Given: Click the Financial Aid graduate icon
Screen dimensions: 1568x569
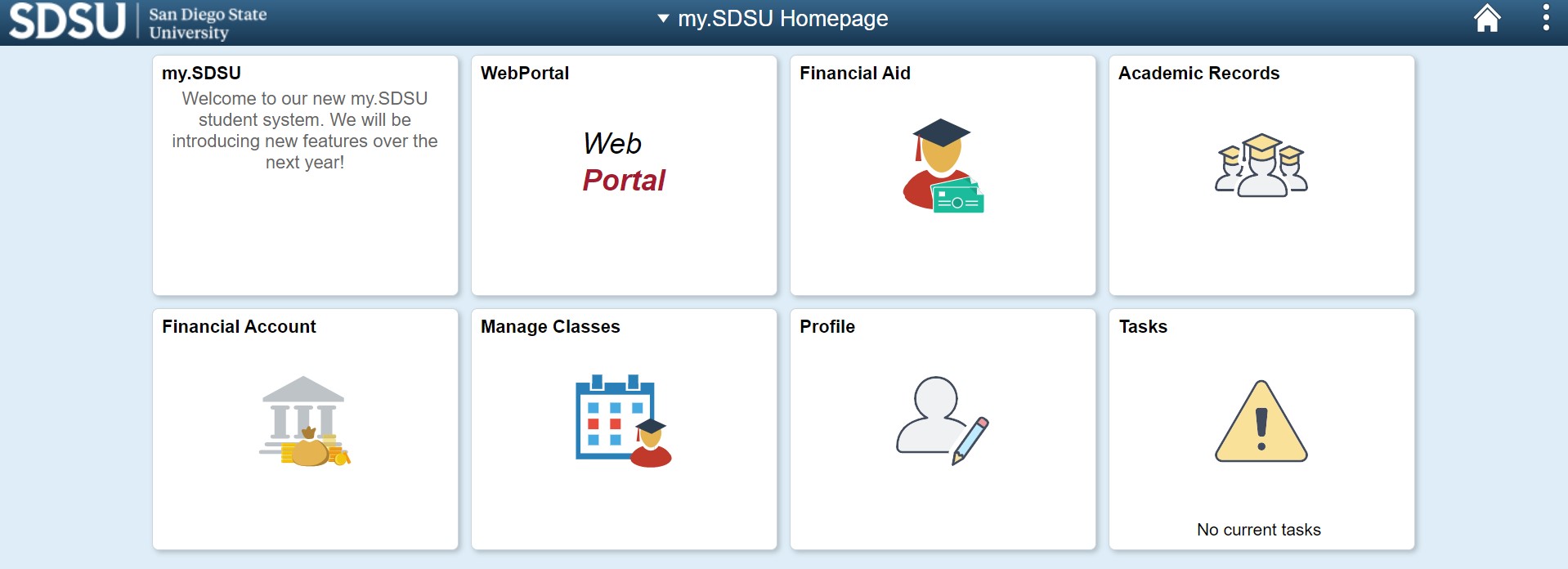Looking at the screenshot, I should pos(943,166).
